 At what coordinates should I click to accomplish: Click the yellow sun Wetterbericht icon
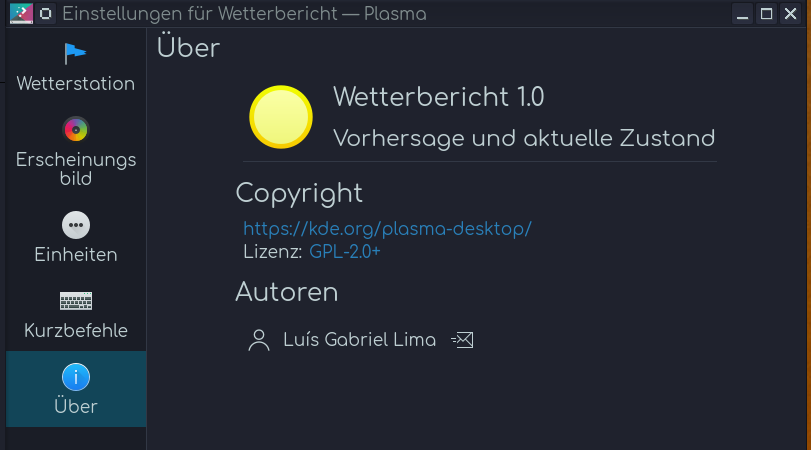[x=281, y=117]
